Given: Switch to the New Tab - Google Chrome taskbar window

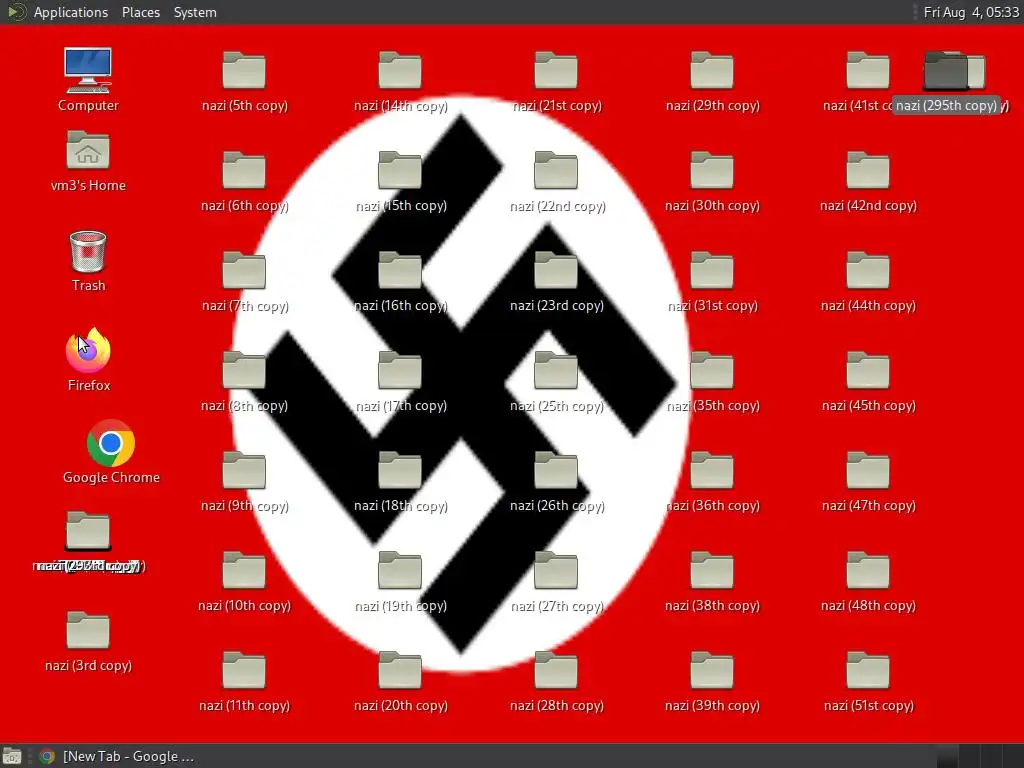Looking at the screenshot, I should (116, 756).
